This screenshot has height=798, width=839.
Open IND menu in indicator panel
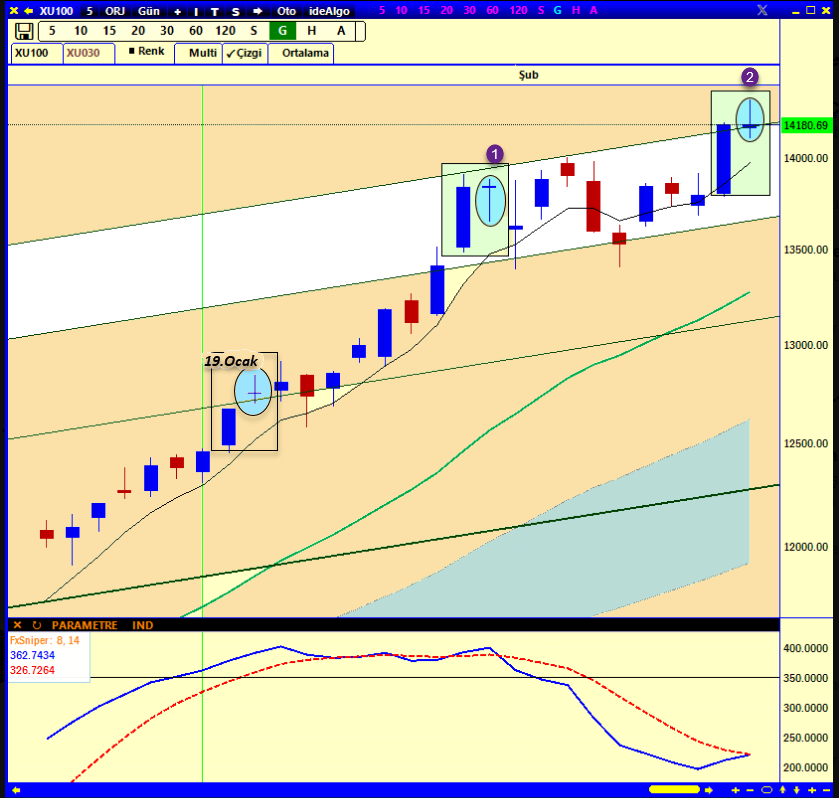142,625
